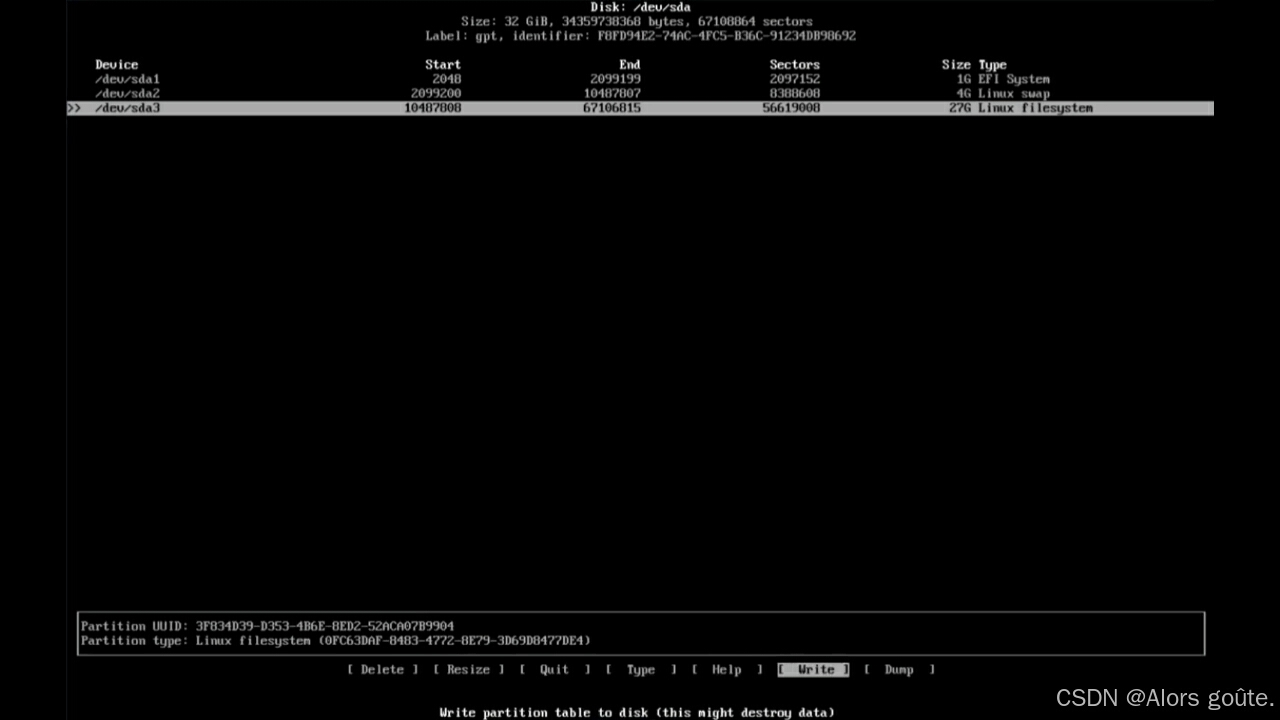This screenshot has height=720, width=1280.
Task: Select the /dev/sda1 EFI System partition row
Action: (127, 79)
